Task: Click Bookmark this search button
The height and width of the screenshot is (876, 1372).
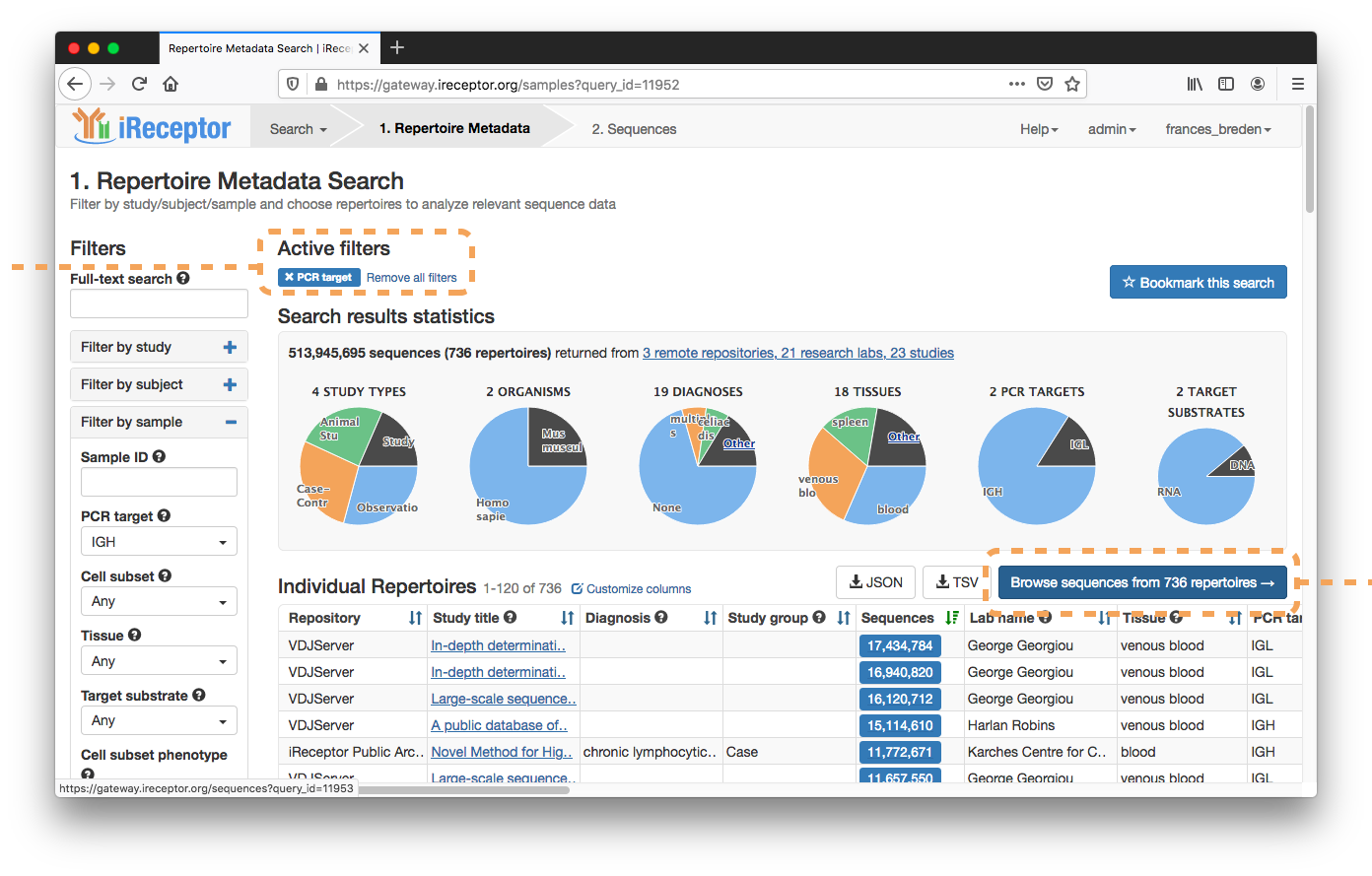Action: 1198,282
